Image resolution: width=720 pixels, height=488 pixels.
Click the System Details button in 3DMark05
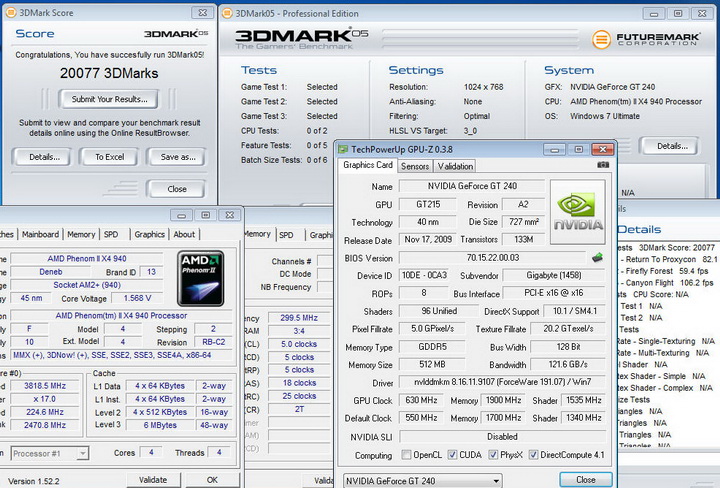point(672,146)
